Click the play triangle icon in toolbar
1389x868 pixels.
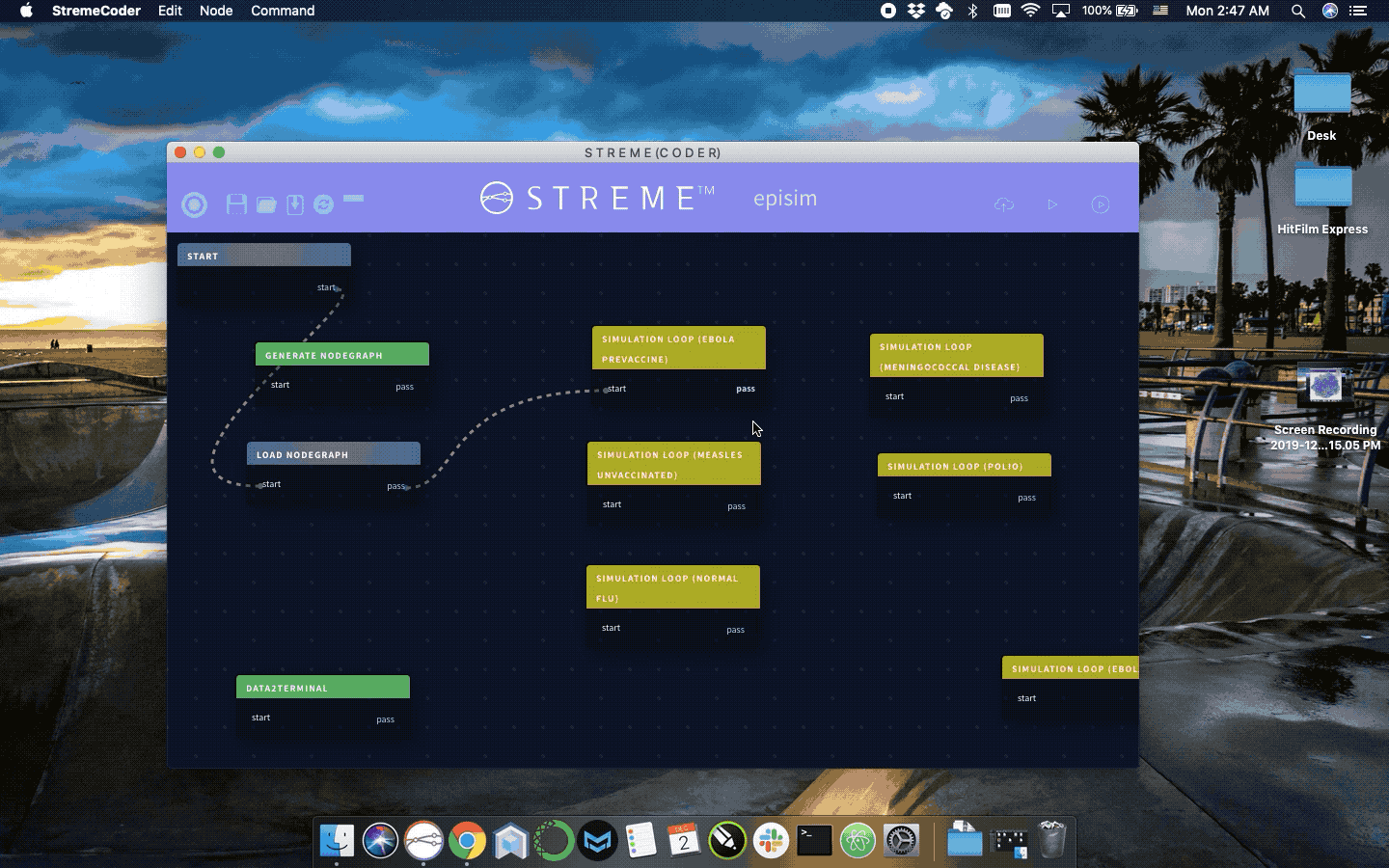(1052, 204)
